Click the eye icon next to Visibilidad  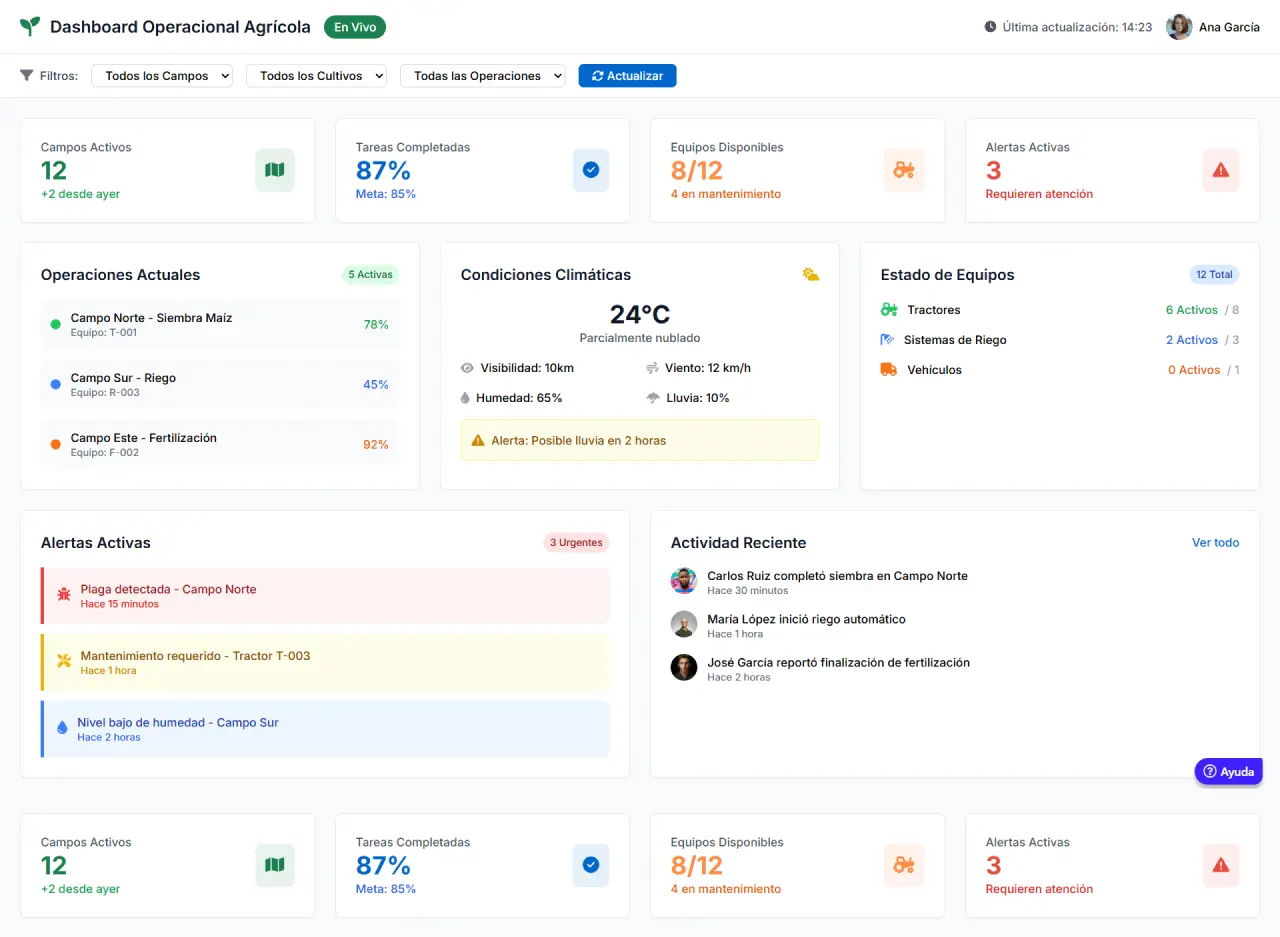click(x=467, y=368)
